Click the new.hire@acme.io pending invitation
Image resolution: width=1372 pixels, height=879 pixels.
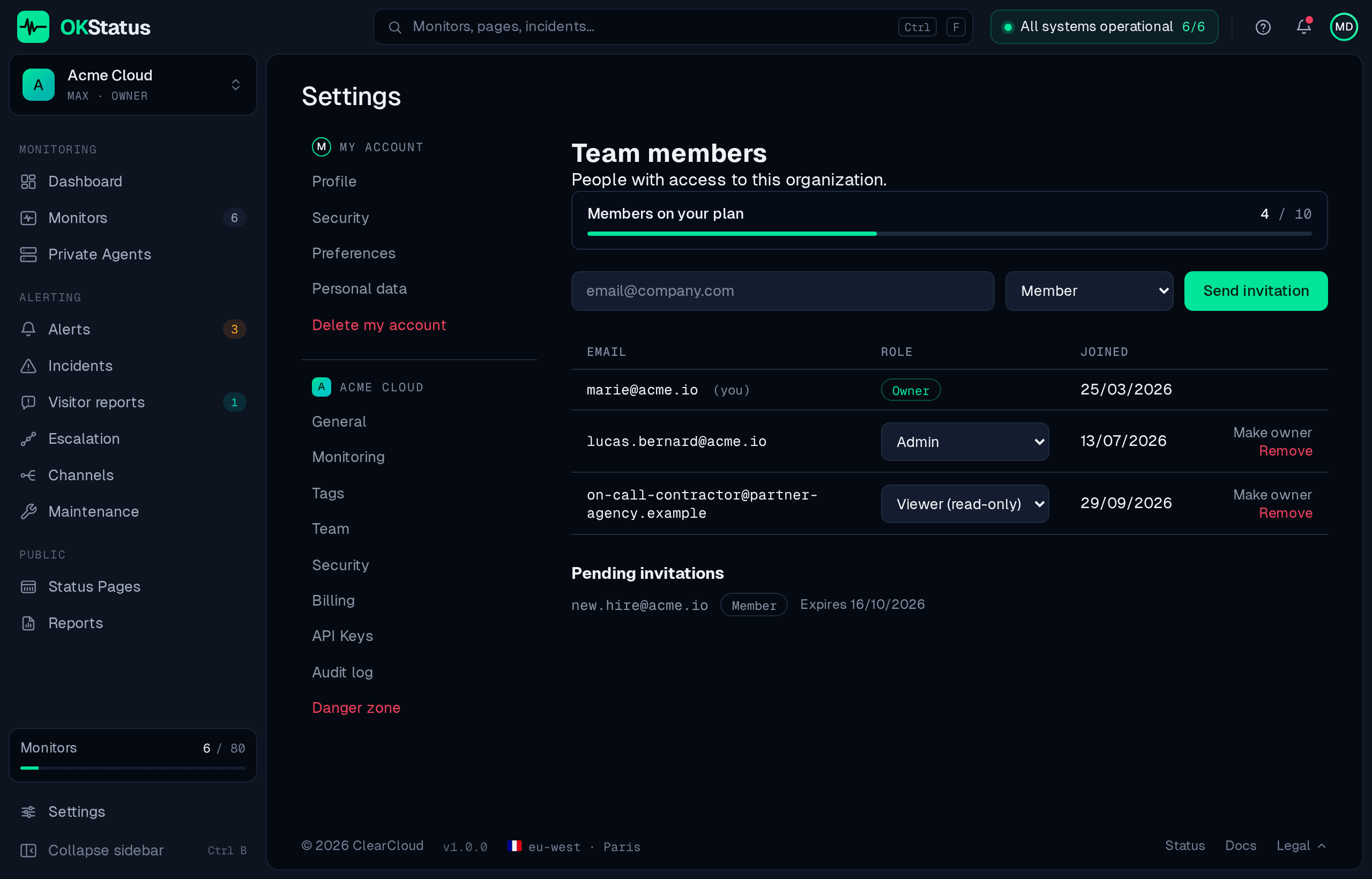639,605
